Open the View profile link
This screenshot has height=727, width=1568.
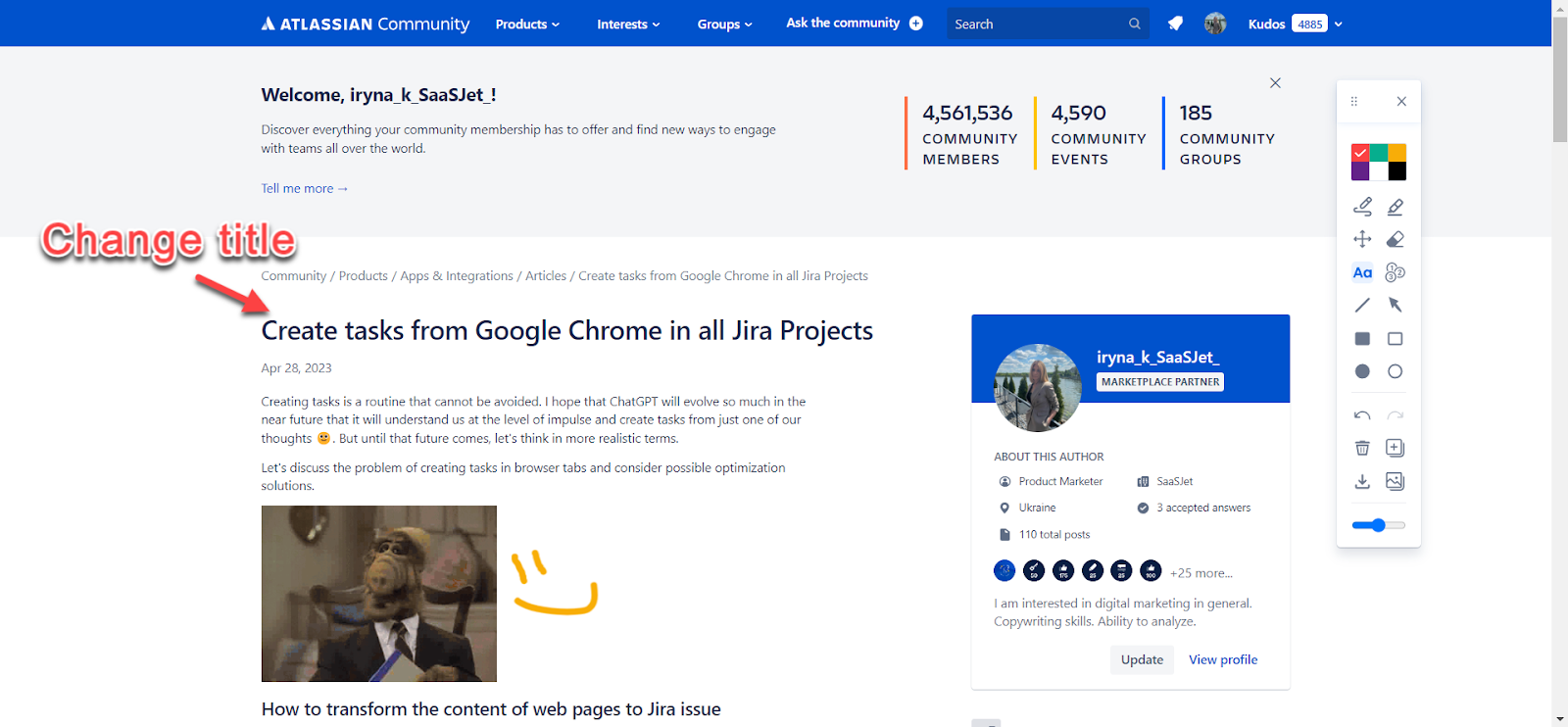1223,659
